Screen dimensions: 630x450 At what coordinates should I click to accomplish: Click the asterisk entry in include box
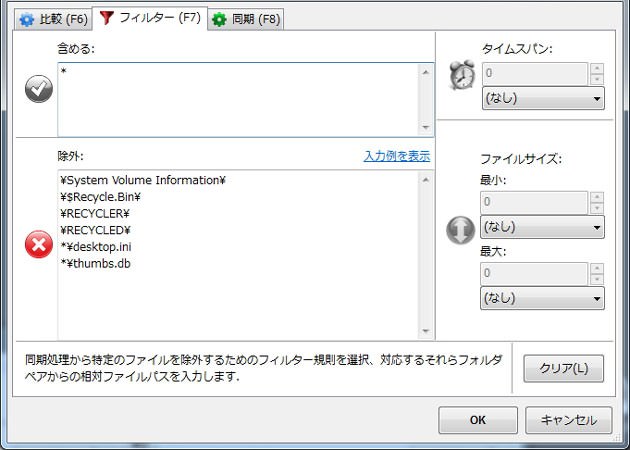coord(63,72)
